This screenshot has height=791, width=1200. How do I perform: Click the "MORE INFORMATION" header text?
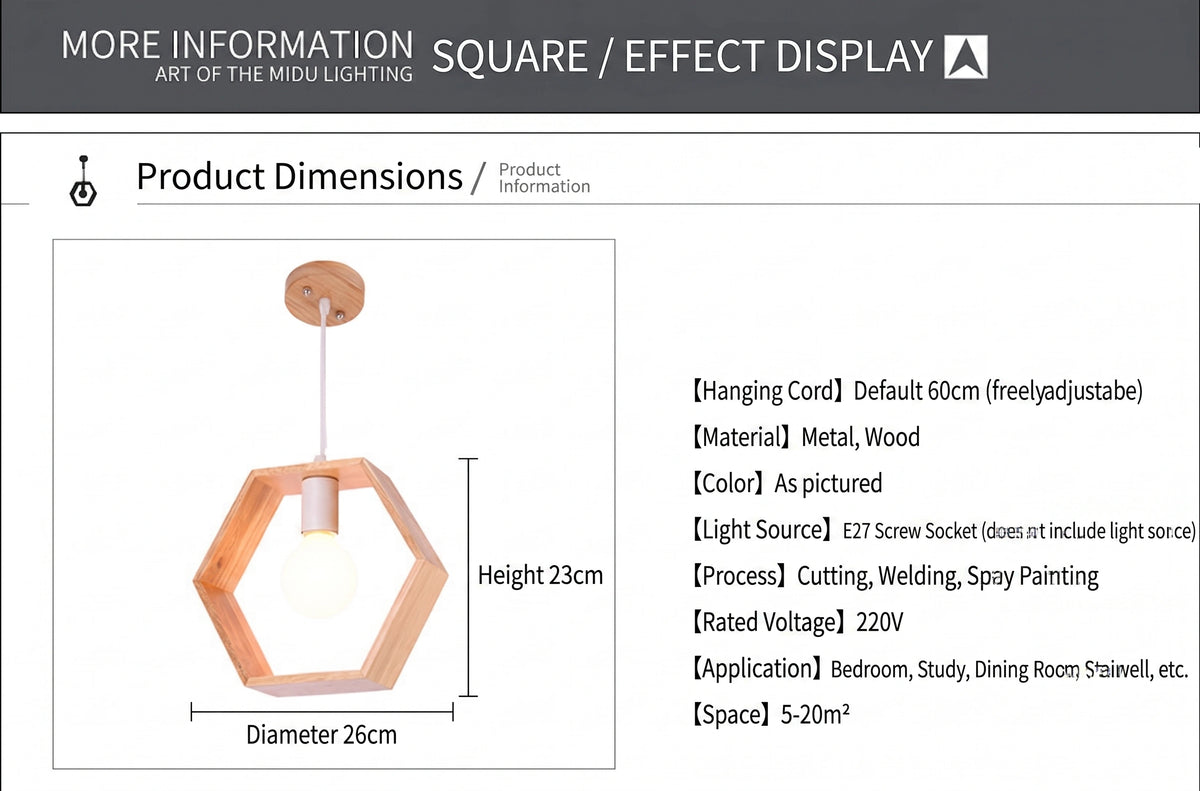tap(237, 45)
